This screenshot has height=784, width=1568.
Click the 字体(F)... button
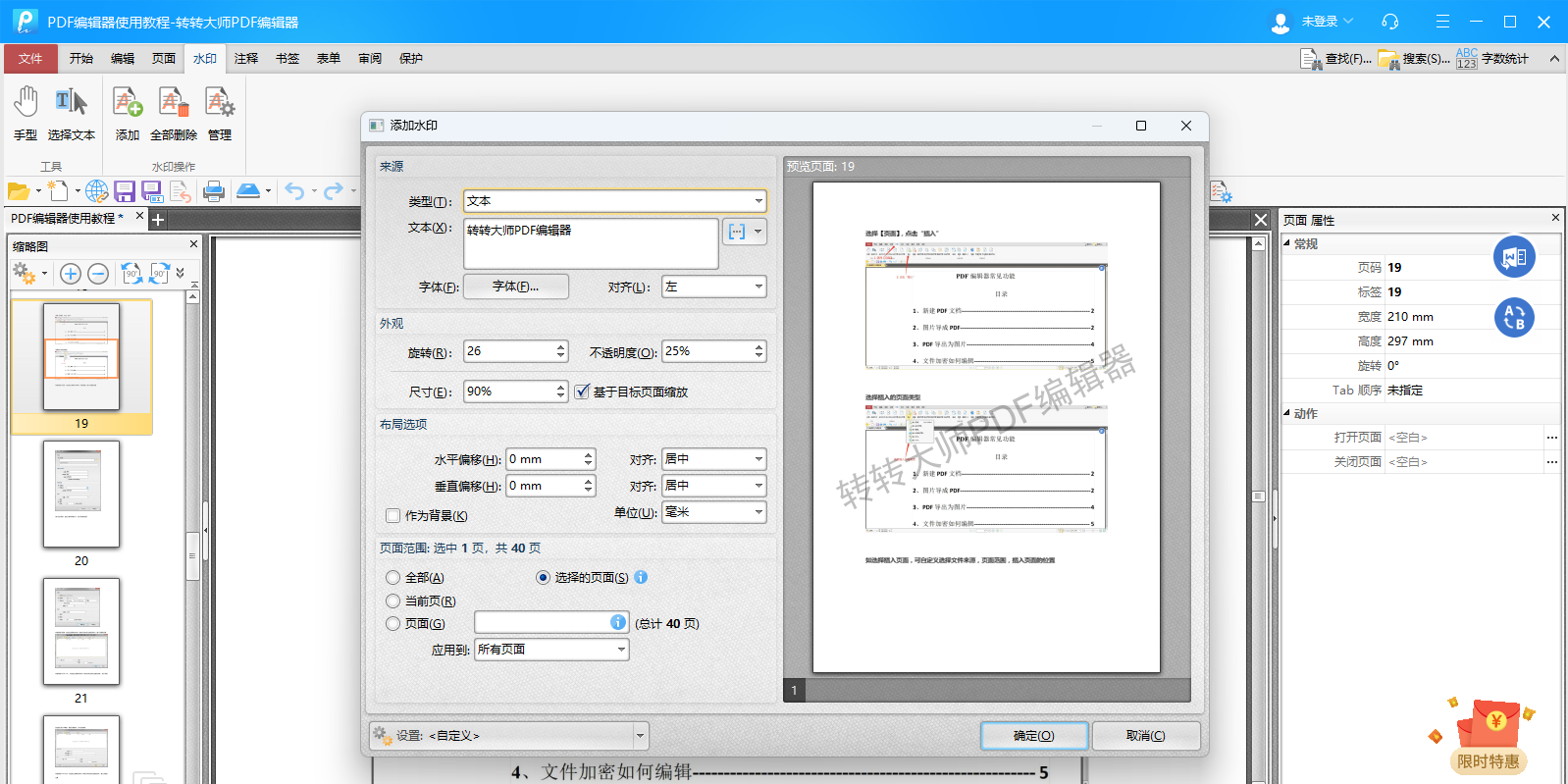click(516, 287)
